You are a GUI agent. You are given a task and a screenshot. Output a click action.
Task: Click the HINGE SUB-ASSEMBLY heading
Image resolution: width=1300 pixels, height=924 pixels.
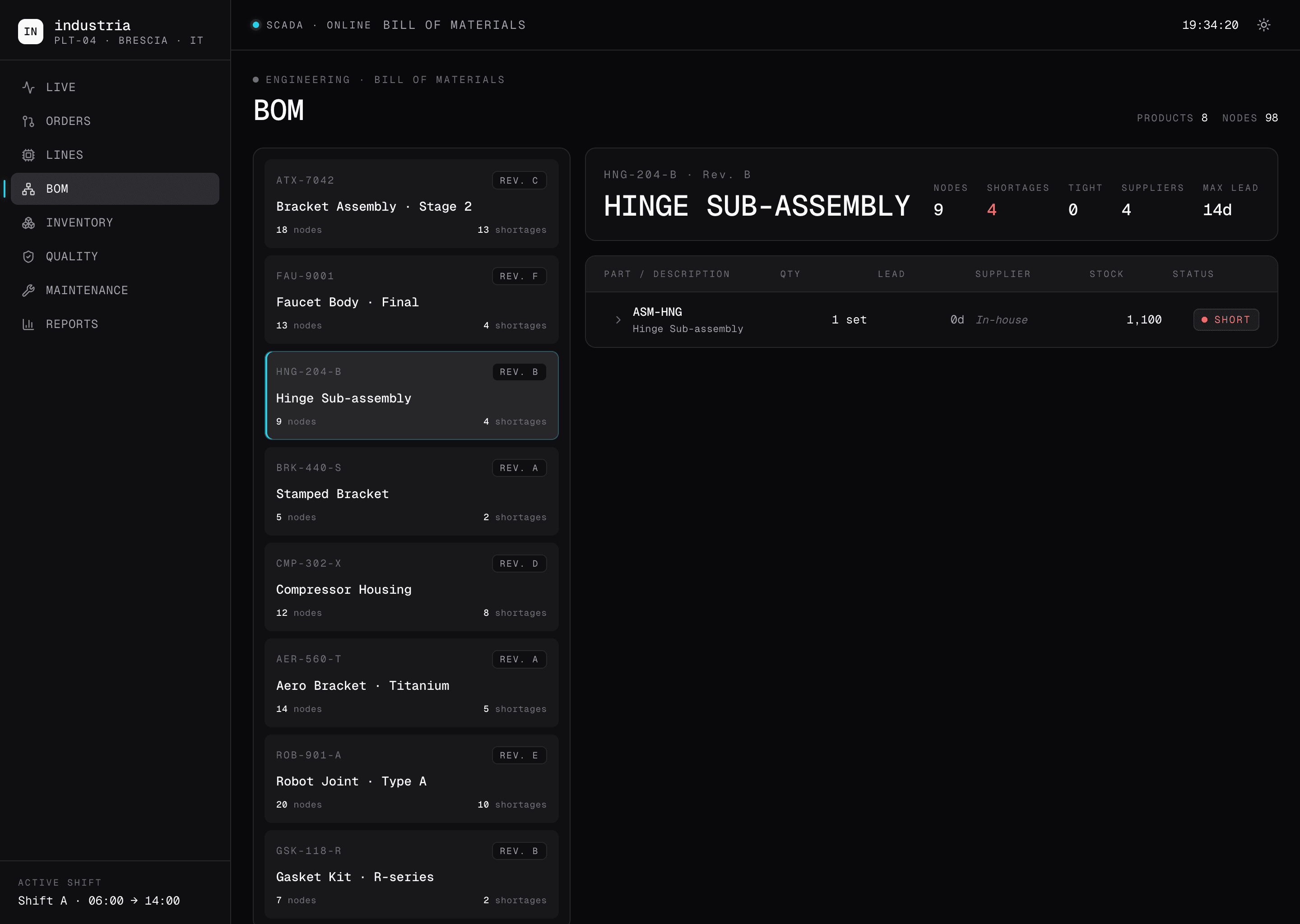[x=757, y=206]
